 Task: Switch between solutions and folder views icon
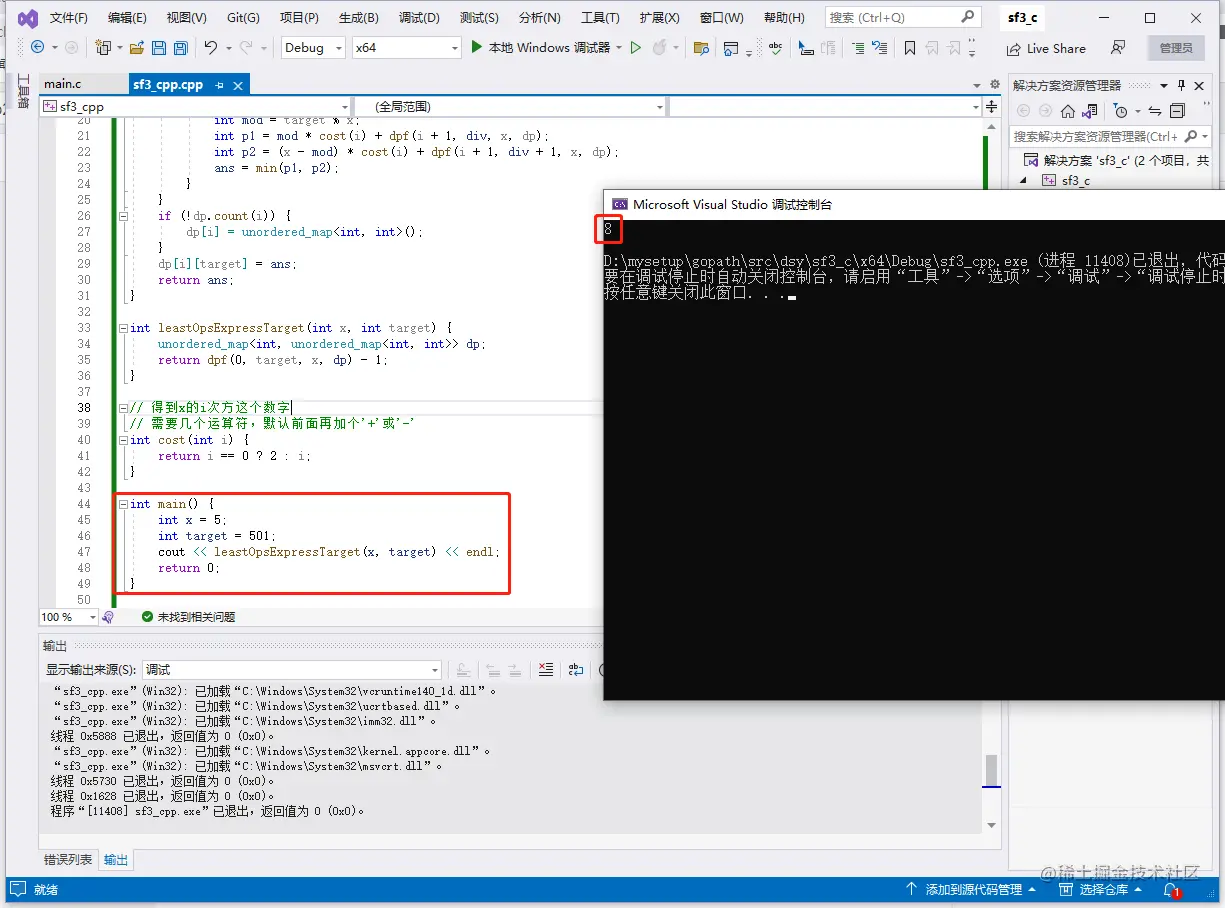[x=1090, y=111]
